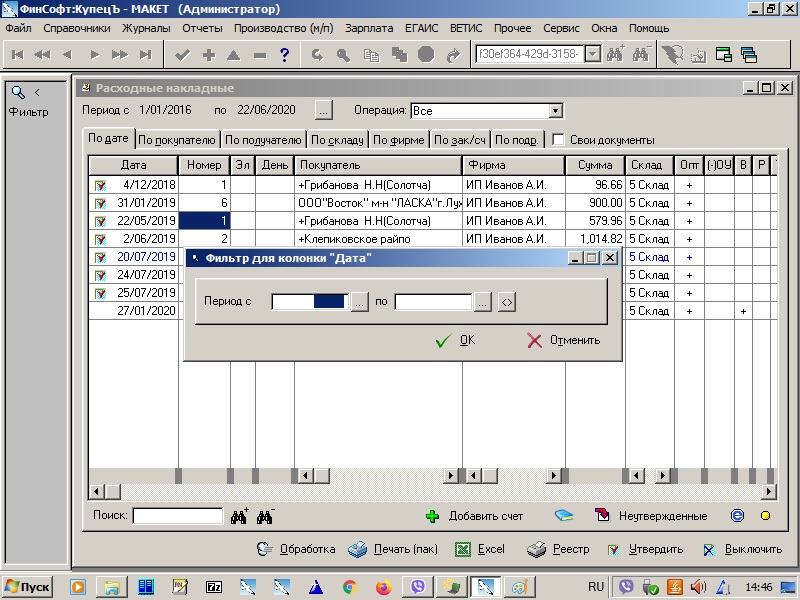Click the Обработка button
Image resolution: width=800 pixels, height=600 pixels.
(x=296, y=549)
